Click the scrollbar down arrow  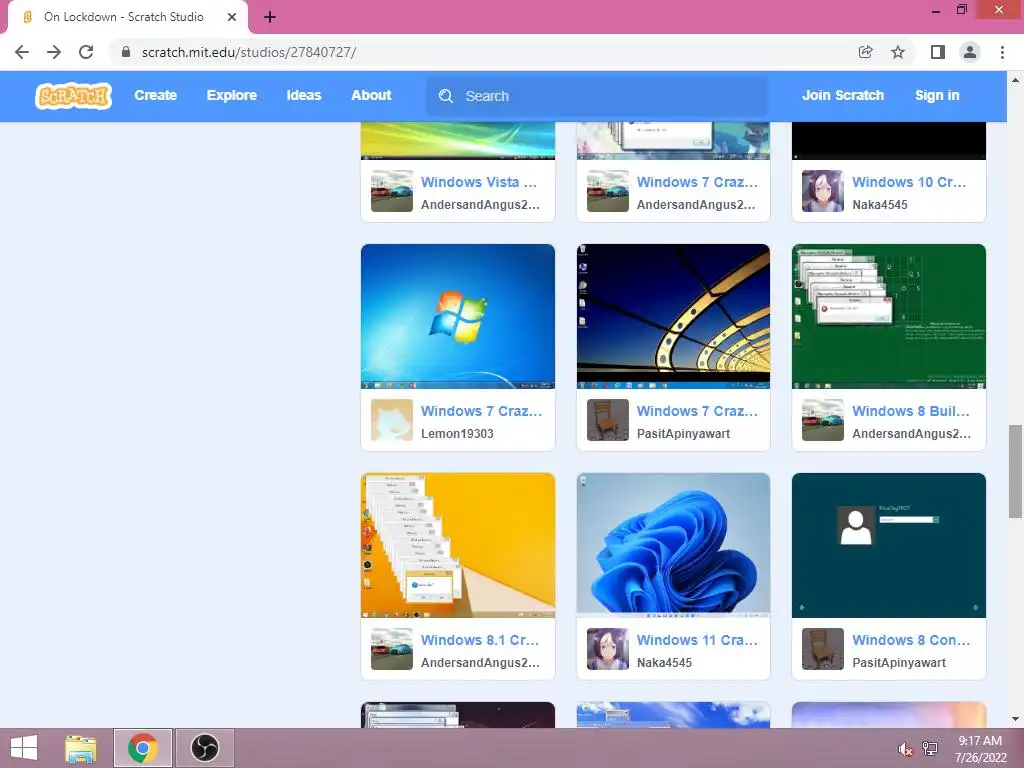click(1016, 720)
